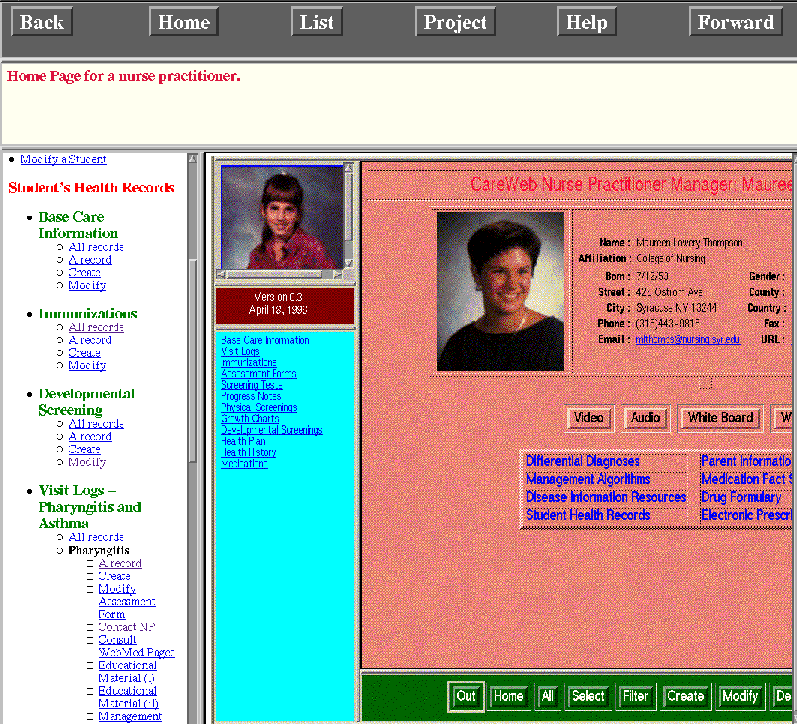Screen dimensions: 797x724
Task: Click Create under Immunizations
Action: tap(84, 353)
